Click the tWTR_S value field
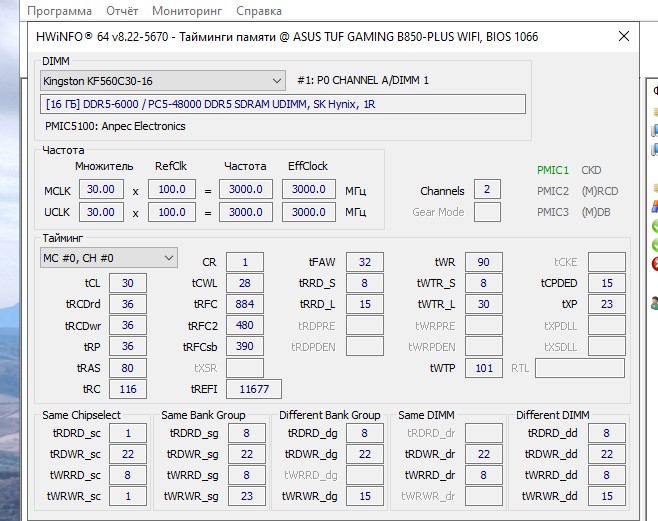The image size is (658, 521). 484,283
